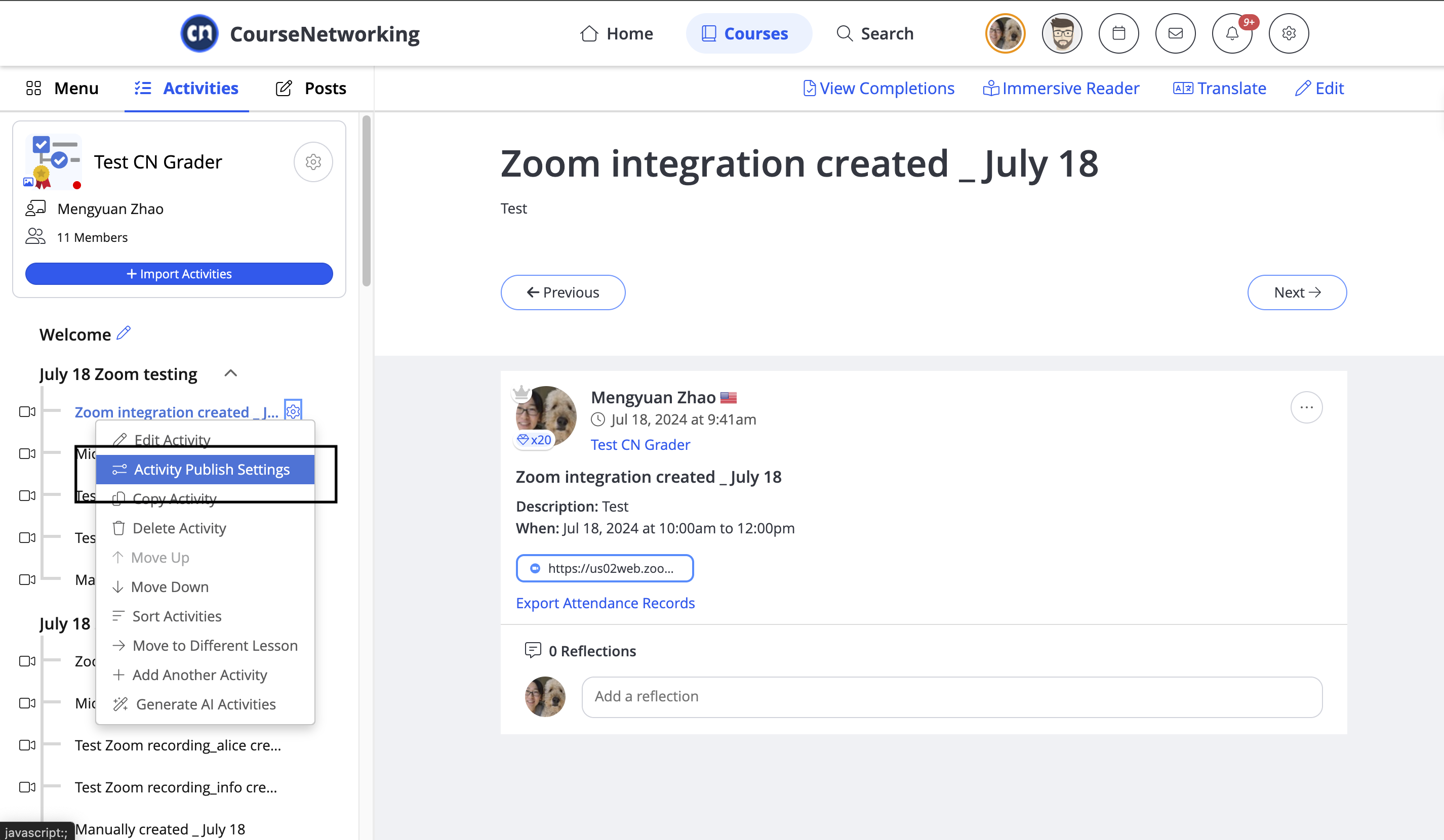Screen dimensions: 1444x840
Task: Click the CourseNetworking CN logo
Action: click(199, 33)
